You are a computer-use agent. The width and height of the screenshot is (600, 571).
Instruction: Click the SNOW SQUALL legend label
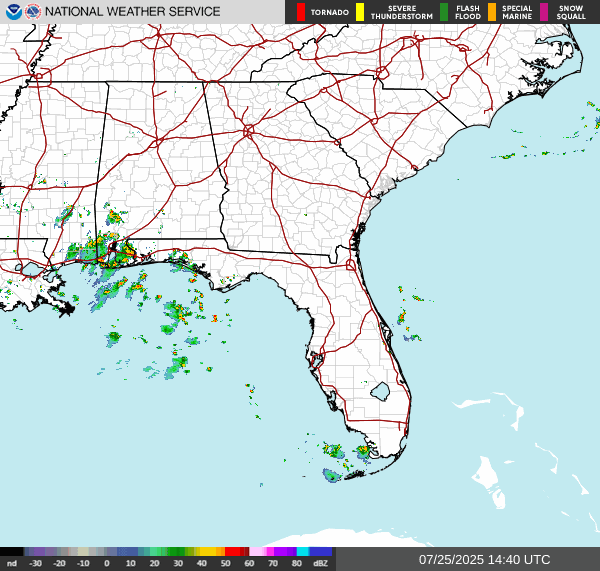click(x=571, y=12)
